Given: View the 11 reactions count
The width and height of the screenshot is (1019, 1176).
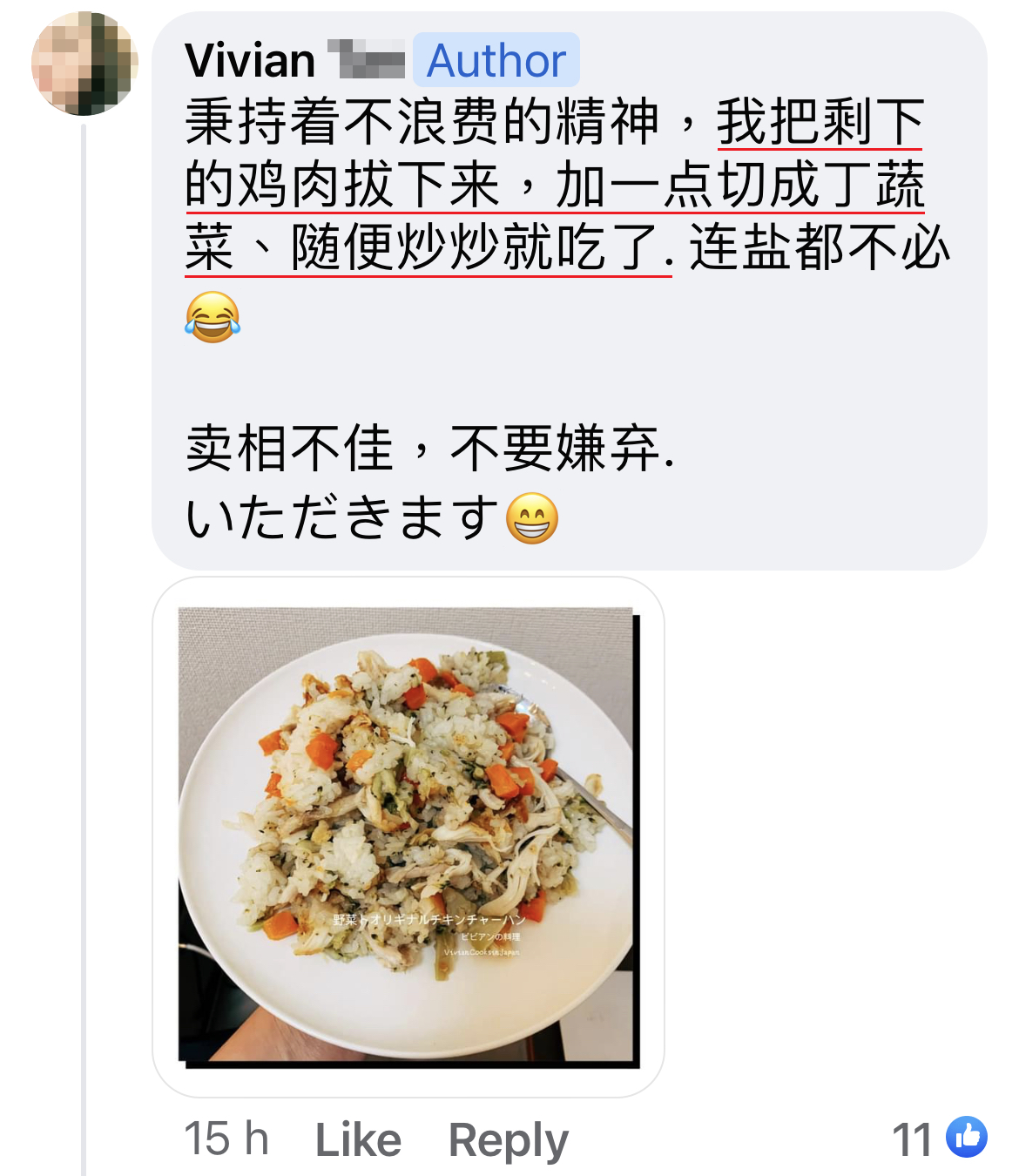Looking at the screenshot, I should 913,1139.
